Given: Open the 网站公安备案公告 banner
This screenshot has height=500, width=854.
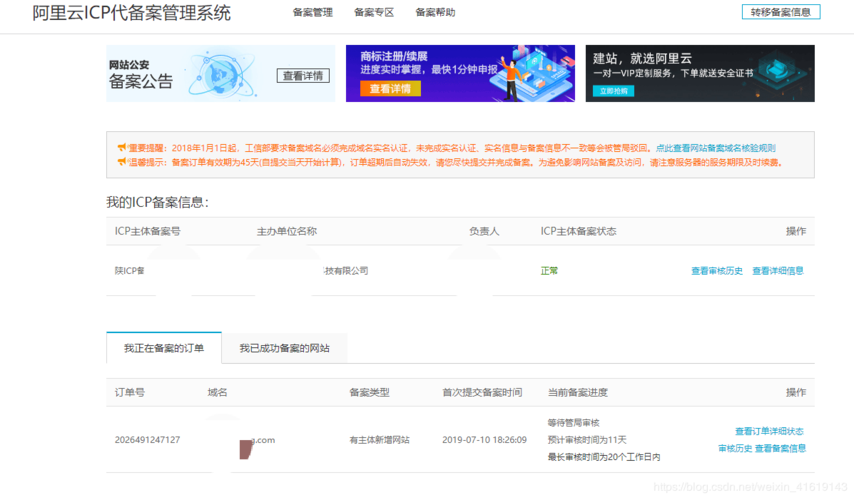Looking at the screenshot, I should (221, 74).
